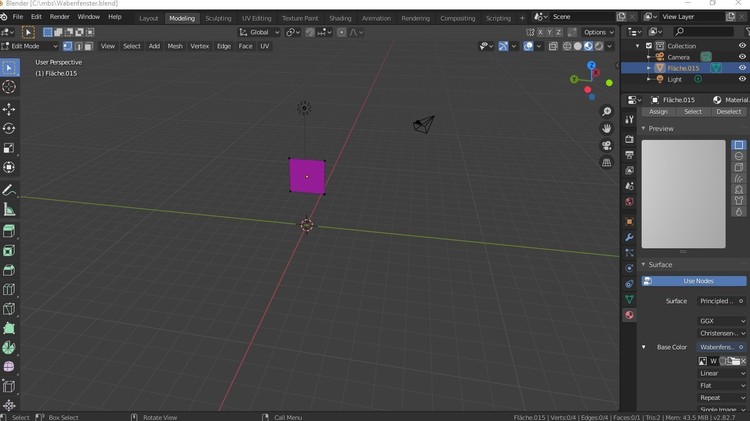Select the Poly Build tool
Screen dimensions: 750x421
click(x=9, y=328)
